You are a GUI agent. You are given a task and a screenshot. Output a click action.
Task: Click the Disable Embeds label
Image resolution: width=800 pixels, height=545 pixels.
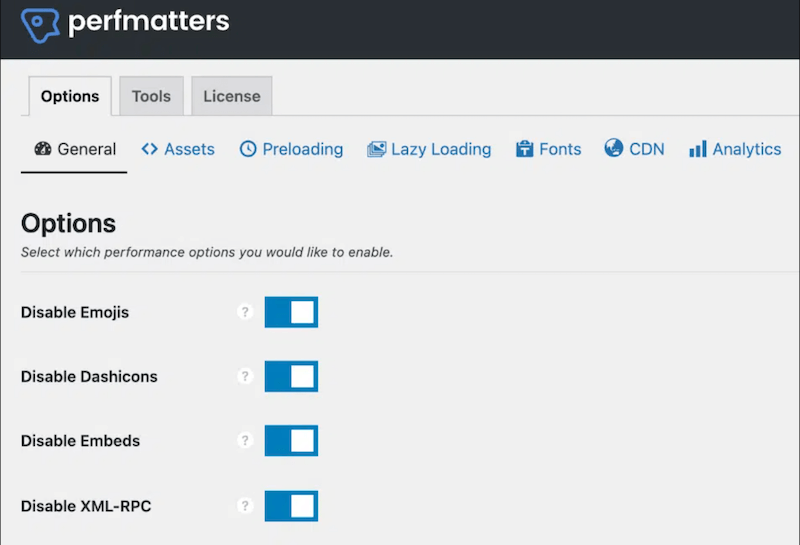[81, 441]
